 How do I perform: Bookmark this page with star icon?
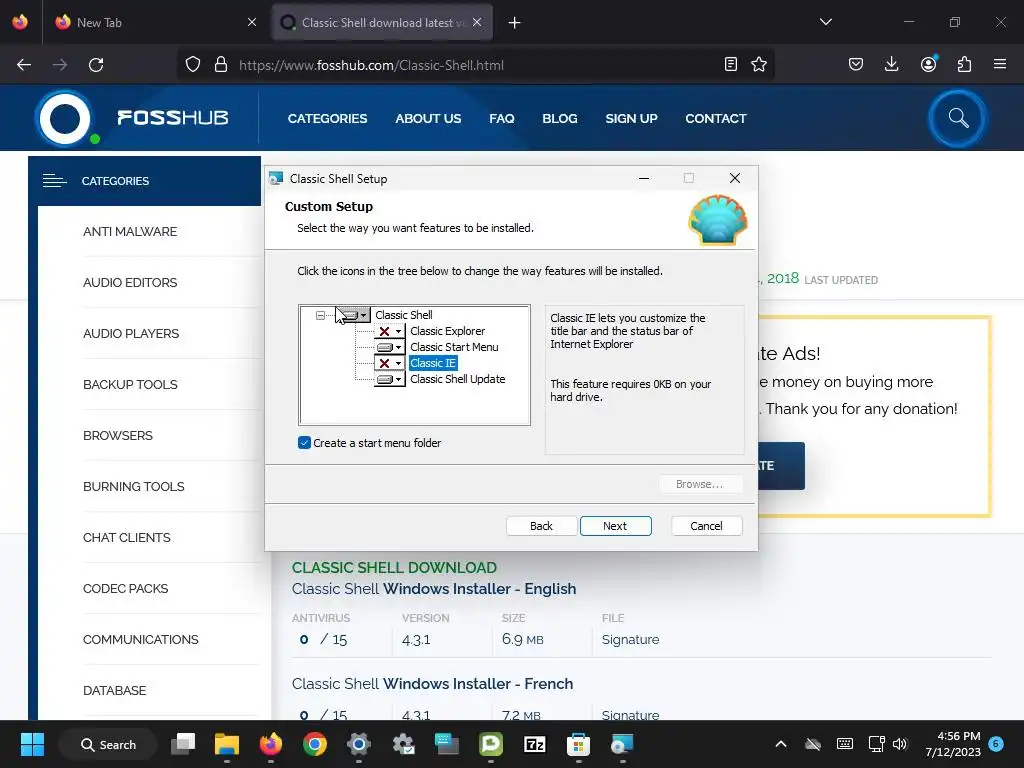(759, 65)
